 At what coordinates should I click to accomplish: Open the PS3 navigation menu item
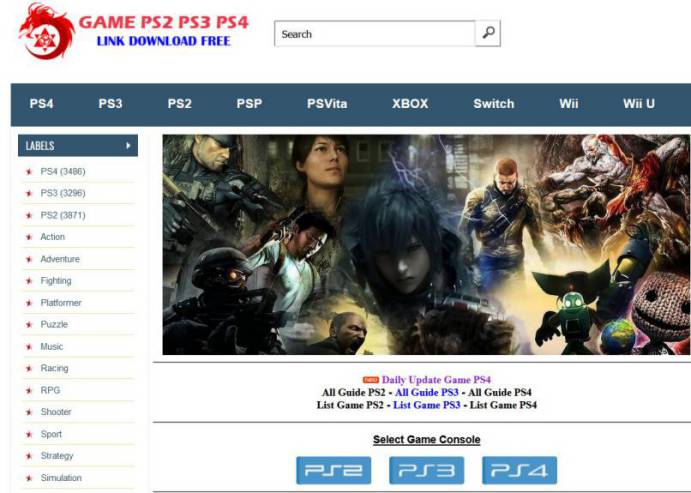tap(110, 104)
